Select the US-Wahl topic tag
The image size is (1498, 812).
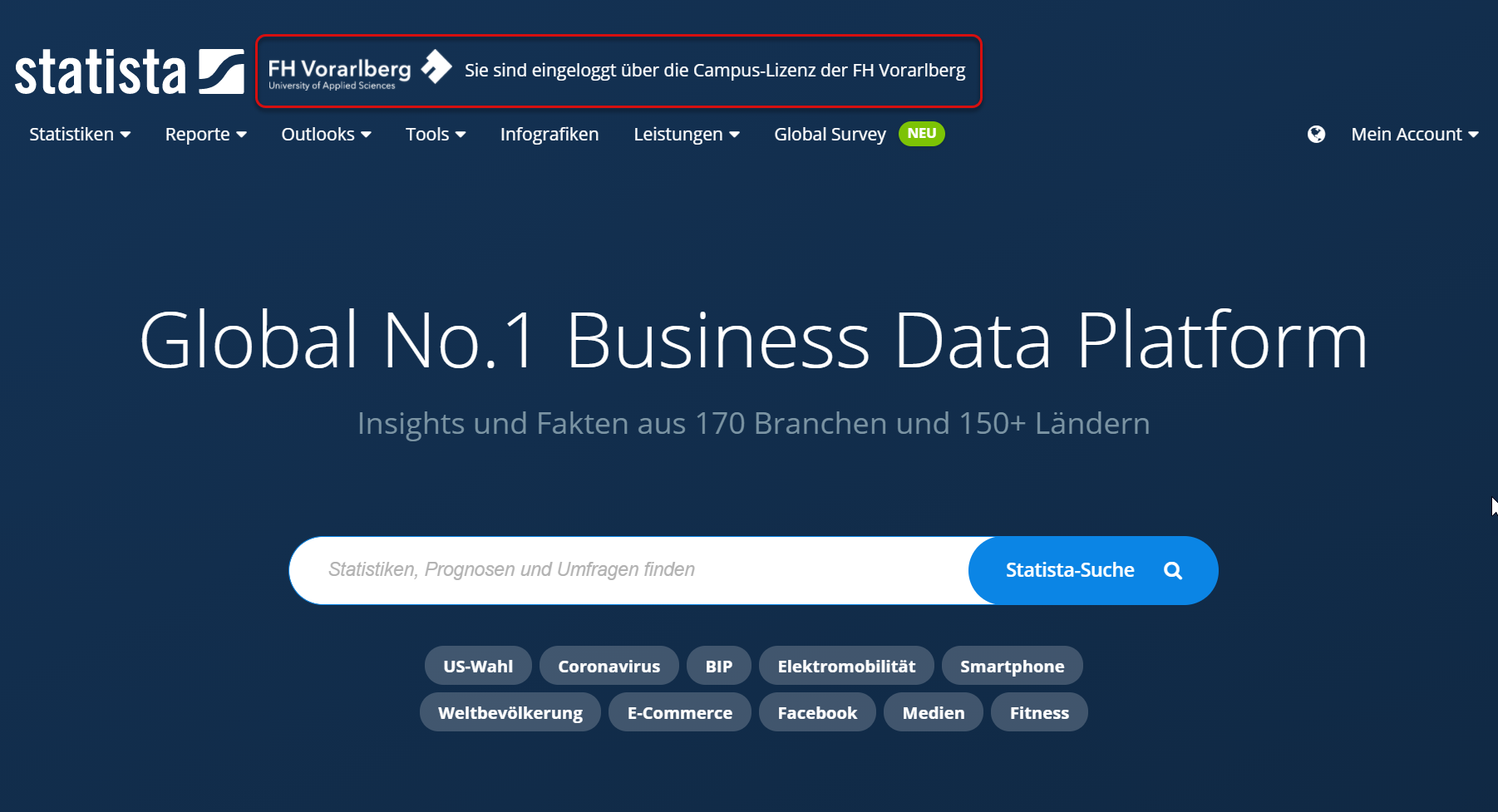[x=478, y=666]
